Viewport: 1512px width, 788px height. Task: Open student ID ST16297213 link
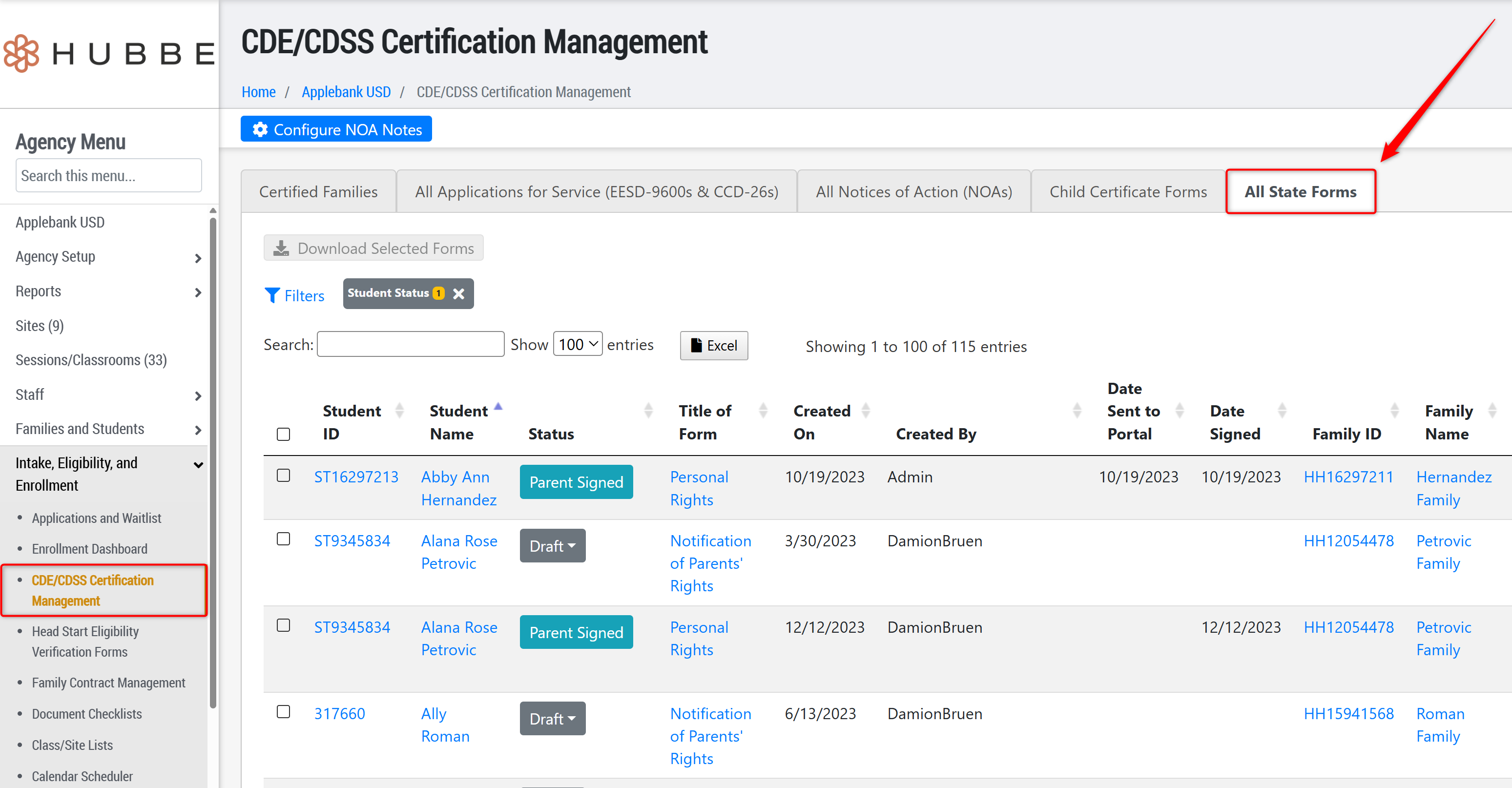[356, 477]
